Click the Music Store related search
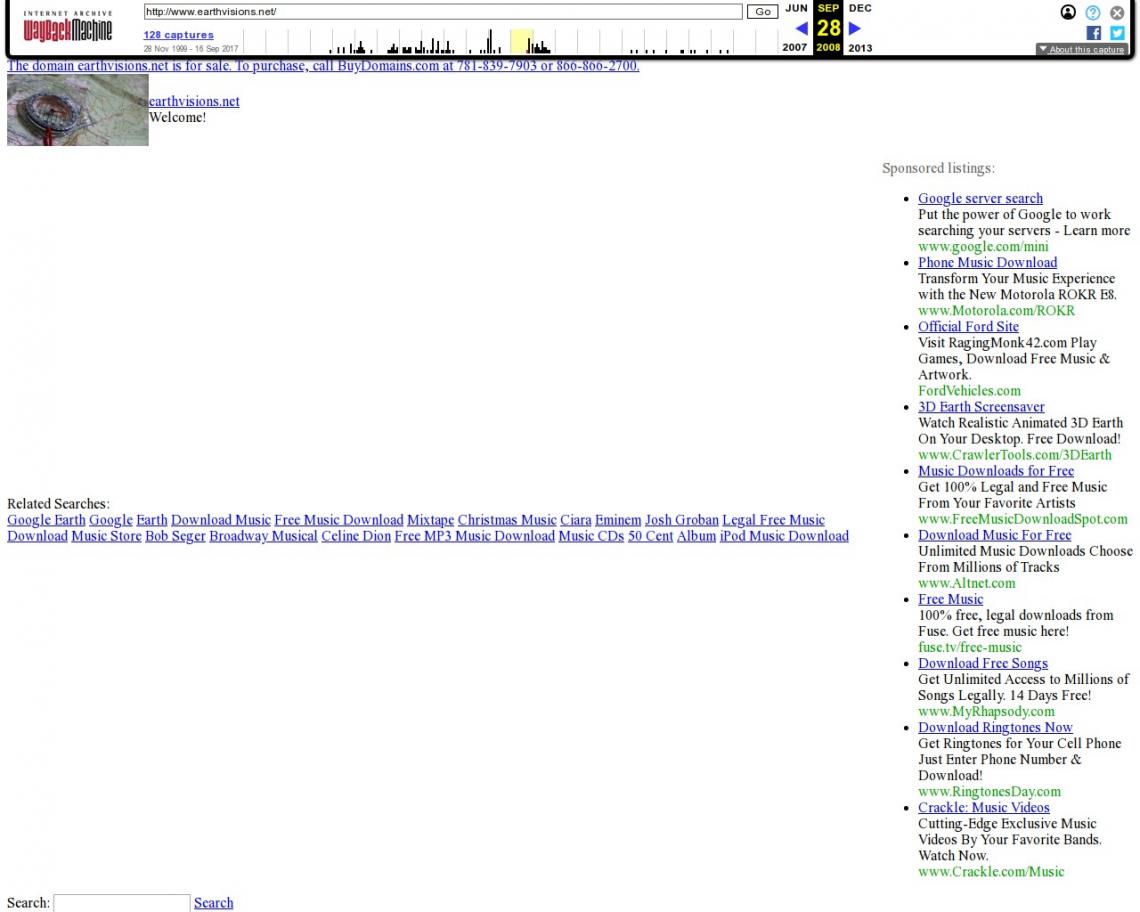Screen dimensions: 1140x912 coord(106,536)
